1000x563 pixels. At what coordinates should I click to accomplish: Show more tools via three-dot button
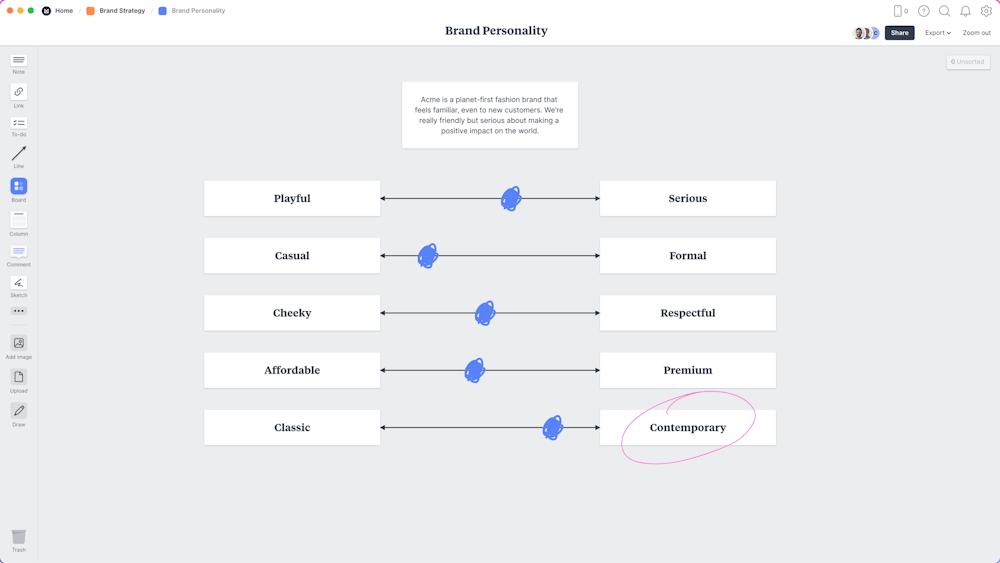(18, 311)
